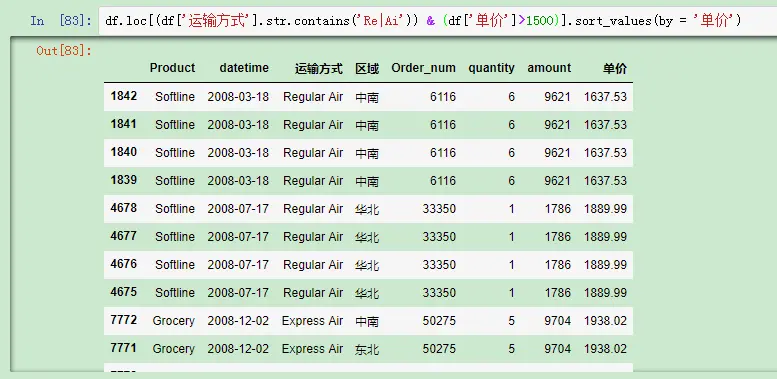This screenshot has height=379, width=777.
Task: Click order number 33350 in row 4678
Action: click(x=440, y=209)
